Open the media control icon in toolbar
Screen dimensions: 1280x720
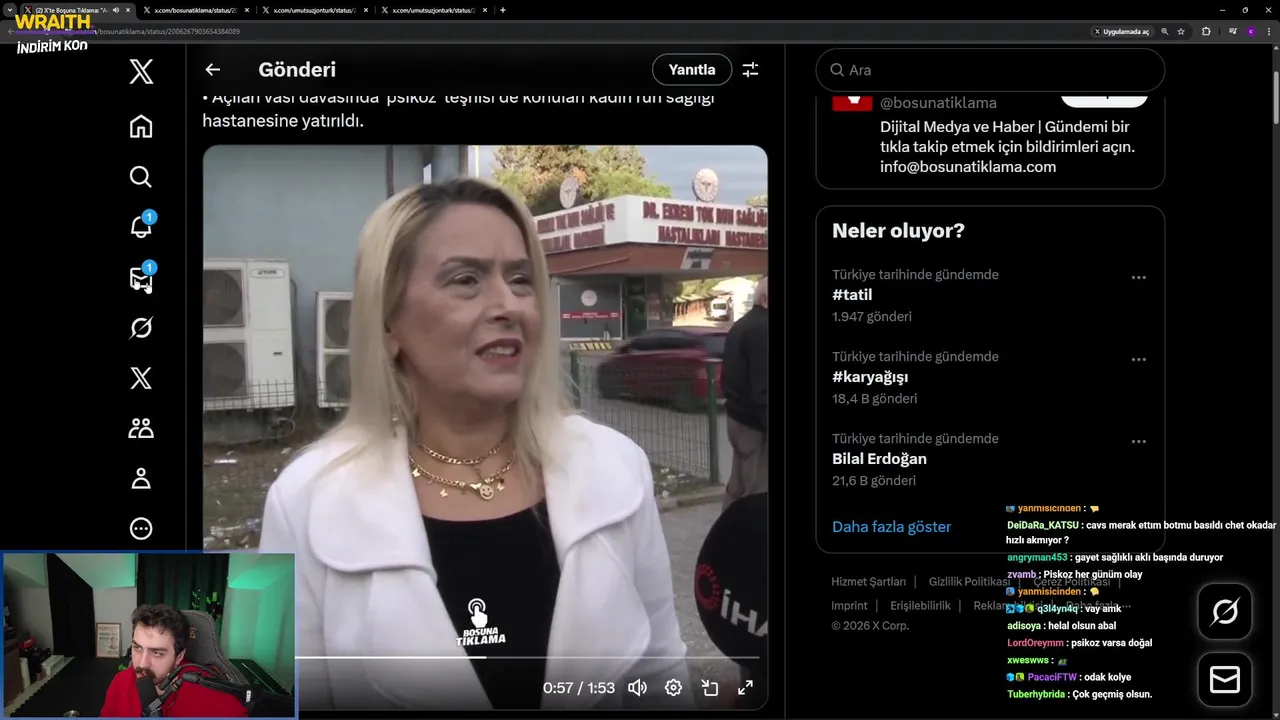pyautogui.click(x=1233, y=31)
